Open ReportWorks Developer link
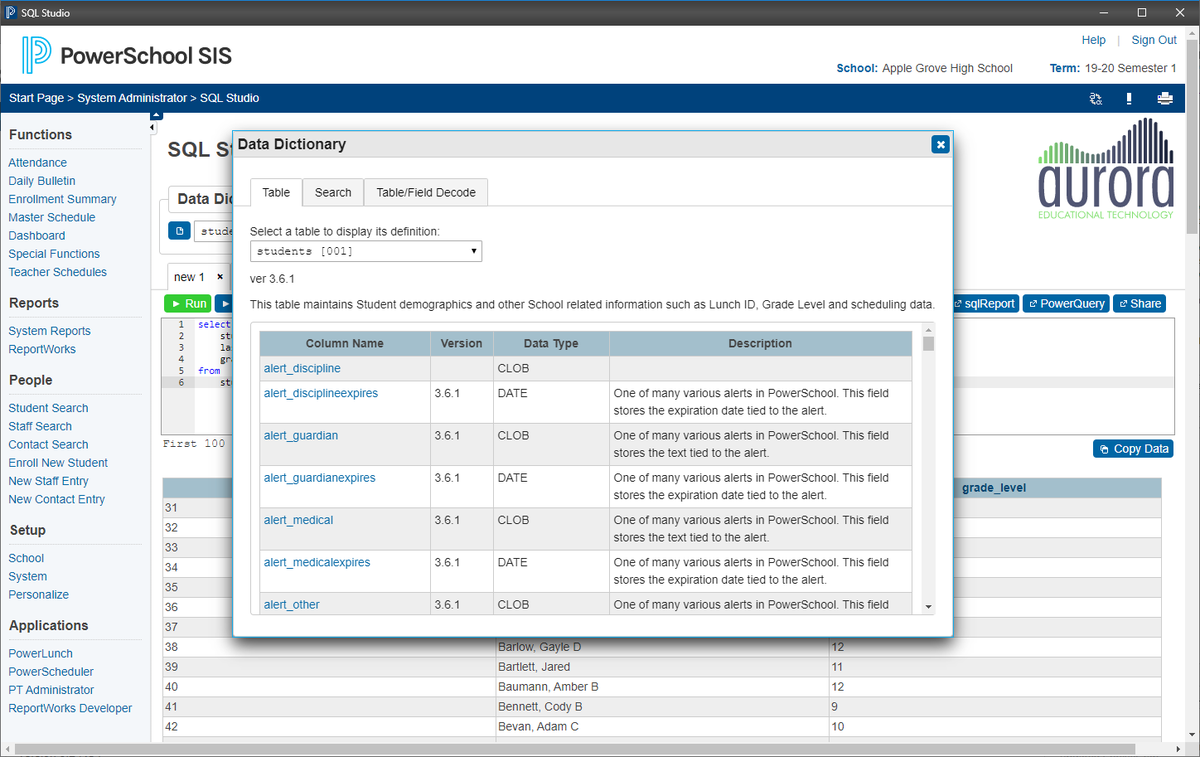This screenshot has height=757, width=1200. tap(70, 708)
